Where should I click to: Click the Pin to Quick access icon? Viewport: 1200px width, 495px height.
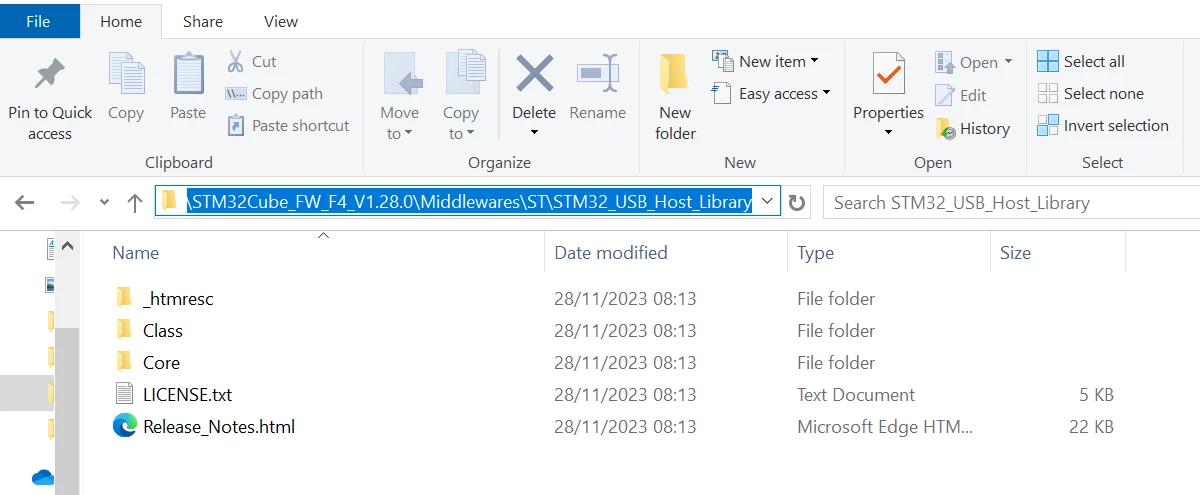[x=49, y=75]
